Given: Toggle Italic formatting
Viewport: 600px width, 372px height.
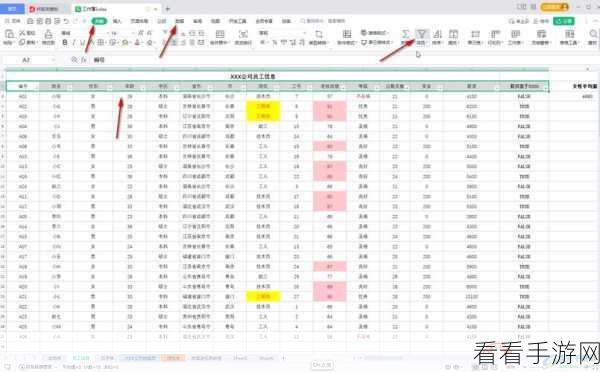Looking at the screenshot, I should [74, 42].
